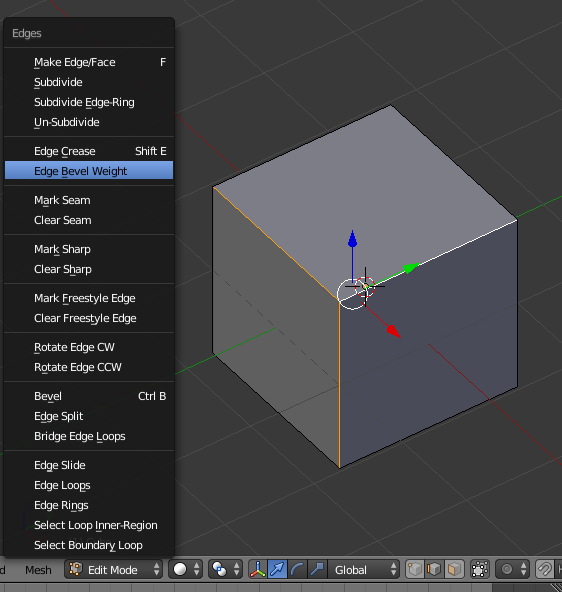Select the scale manipulator icon

click(x=317, y=569)
